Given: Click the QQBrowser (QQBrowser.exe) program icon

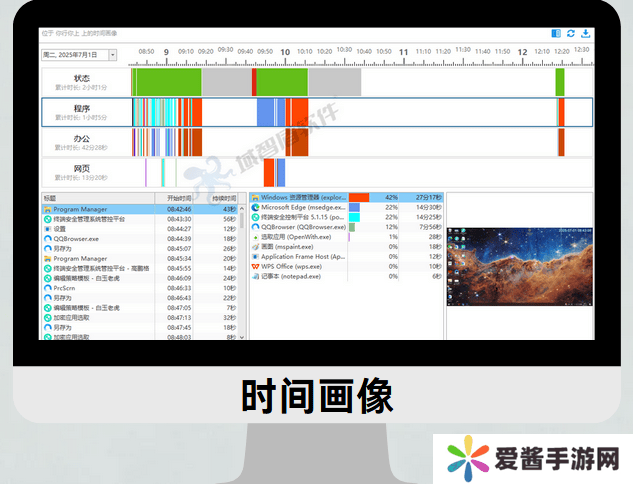Looking at the screenshot, I should coord(256,227).
